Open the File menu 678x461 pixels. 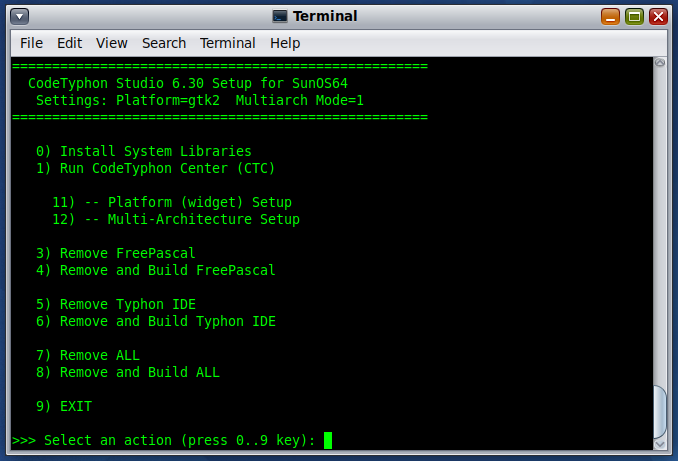[x=31, y=43]
